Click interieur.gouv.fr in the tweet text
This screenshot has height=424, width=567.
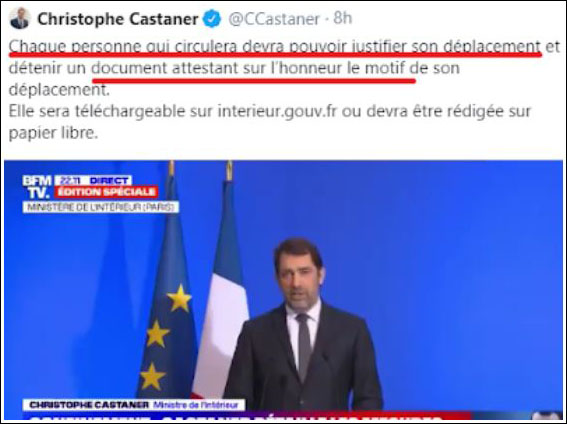tap(277, 112)
